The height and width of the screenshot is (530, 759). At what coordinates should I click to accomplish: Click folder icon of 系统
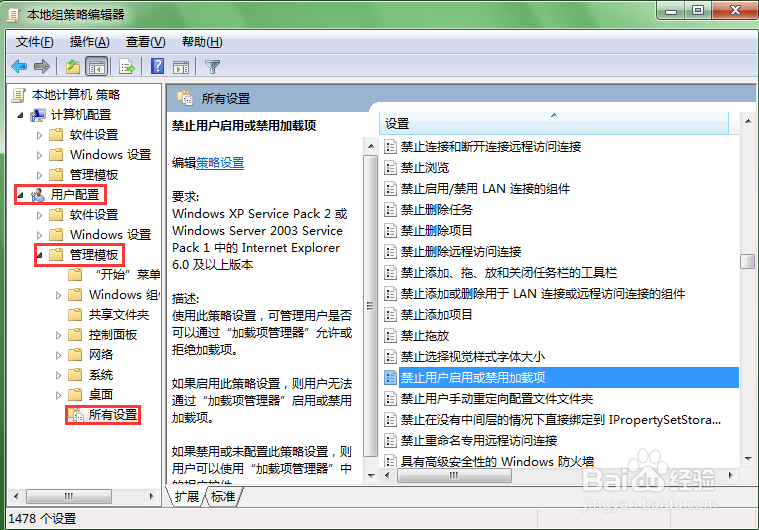pos(75,375)
